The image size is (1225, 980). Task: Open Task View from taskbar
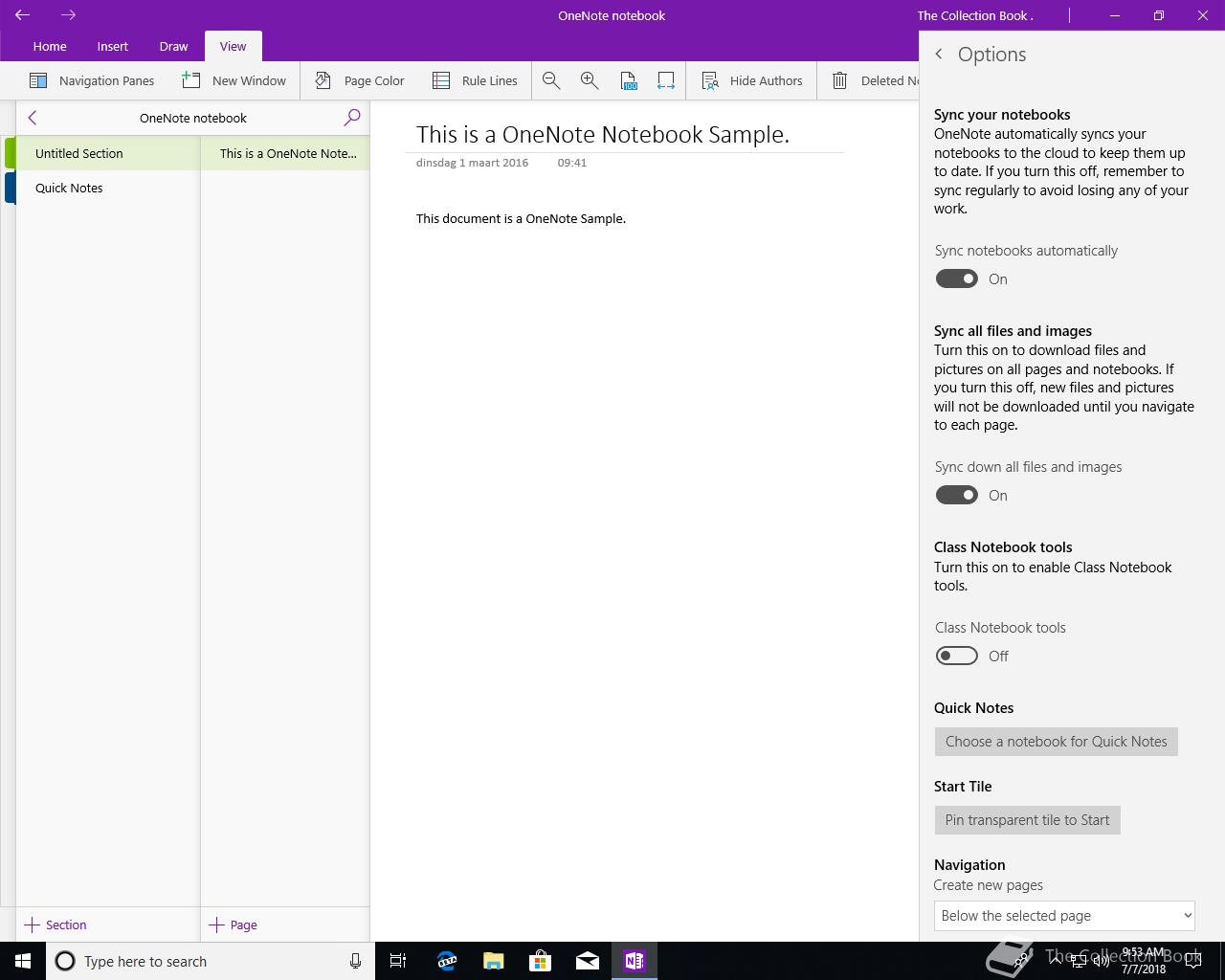pos(398,961)
